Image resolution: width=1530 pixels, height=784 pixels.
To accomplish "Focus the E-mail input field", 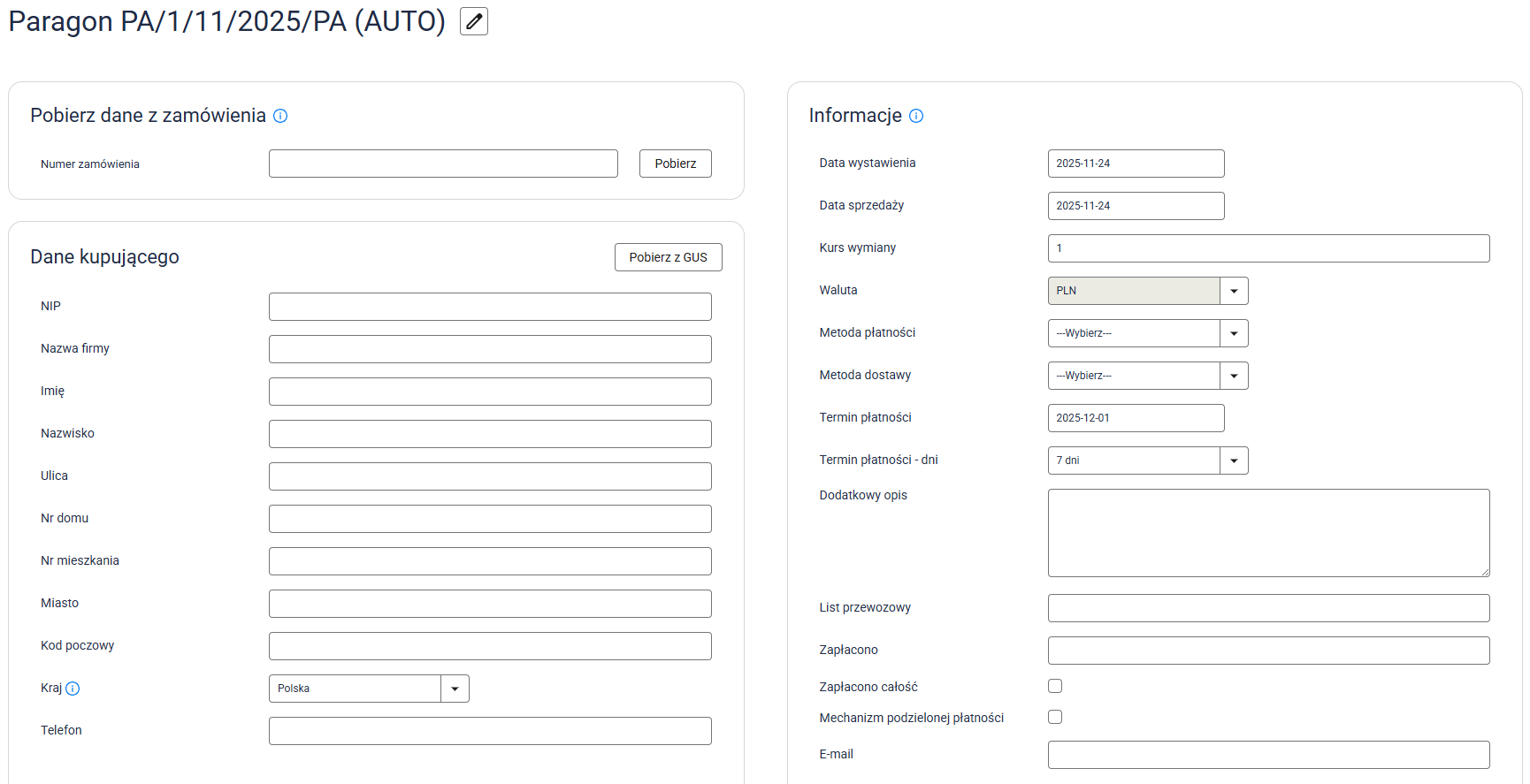I will 1268,755.
